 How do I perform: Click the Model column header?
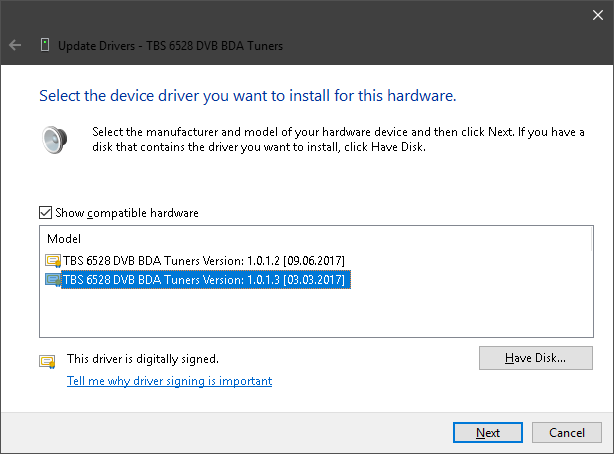click(x=64, y=239)
